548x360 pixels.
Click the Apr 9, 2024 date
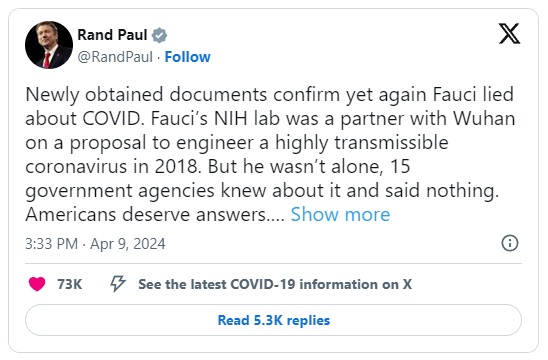(128, 244)
